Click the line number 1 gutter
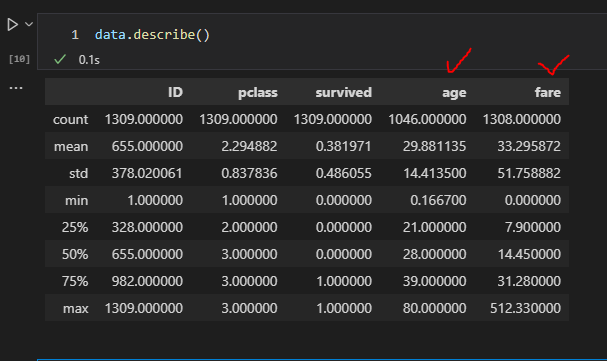 point(75,35)
